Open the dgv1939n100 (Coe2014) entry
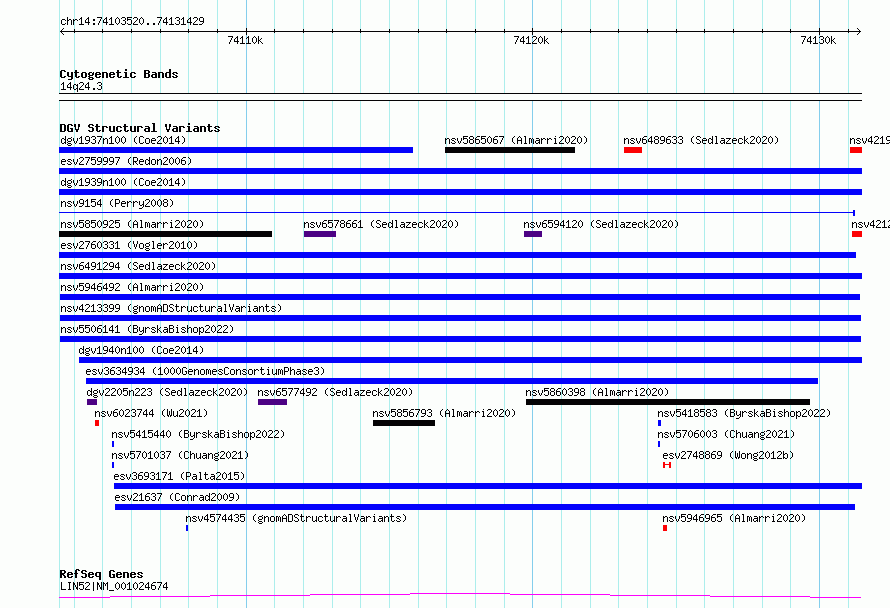 (123, 182)
